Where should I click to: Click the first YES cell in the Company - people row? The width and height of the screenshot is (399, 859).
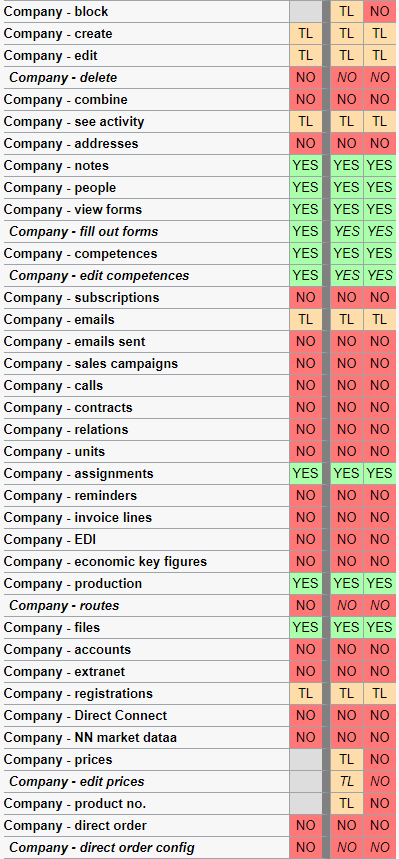306,187
